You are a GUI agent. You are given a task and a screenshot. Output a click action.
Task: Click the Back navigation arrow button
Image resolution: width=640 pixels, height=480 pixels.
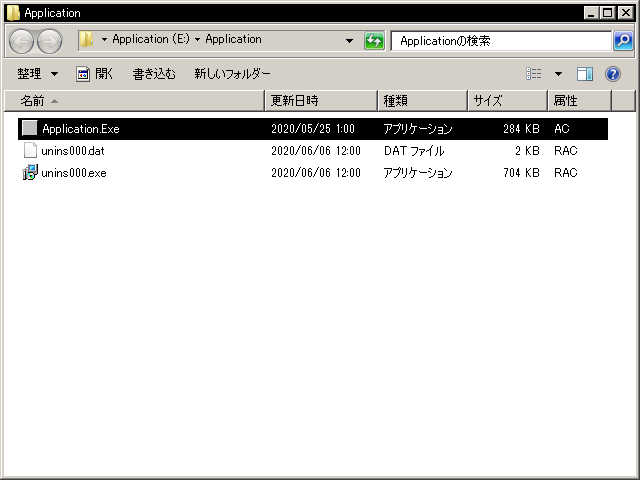click(22, 41)
